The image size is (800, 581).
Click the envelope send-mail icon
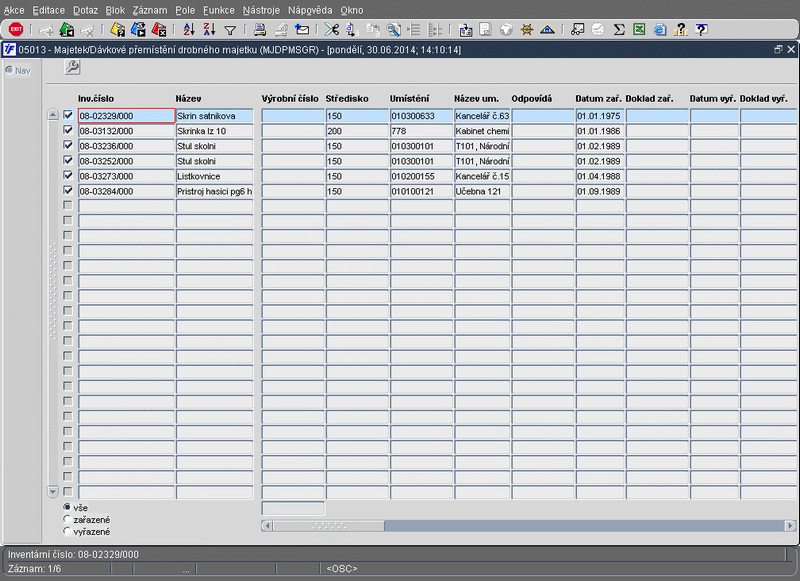pyautogui.click(x=302, y=30)
